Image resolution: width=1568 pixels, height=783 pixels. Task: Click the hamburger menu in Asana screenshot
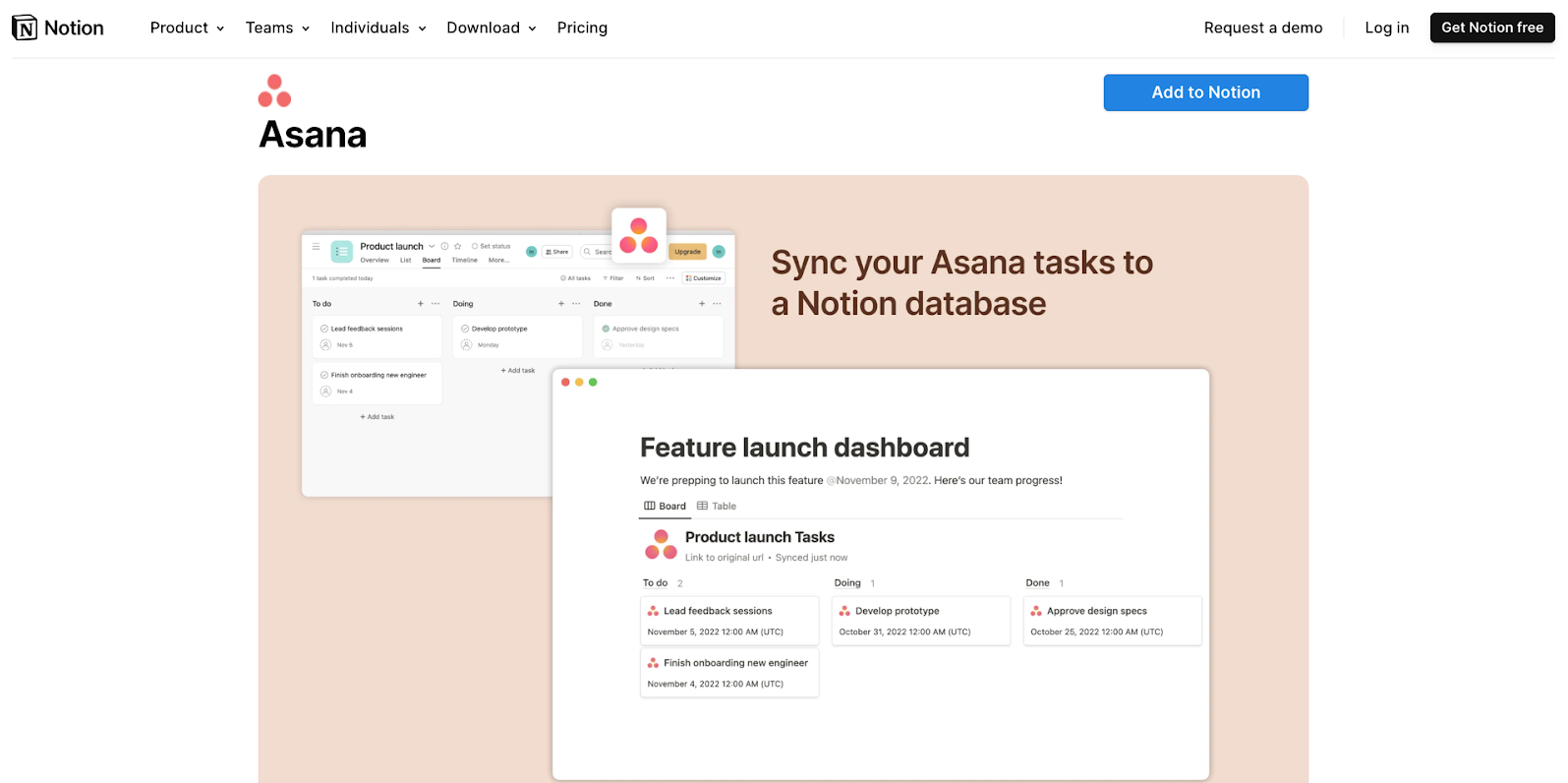(316, 247)
